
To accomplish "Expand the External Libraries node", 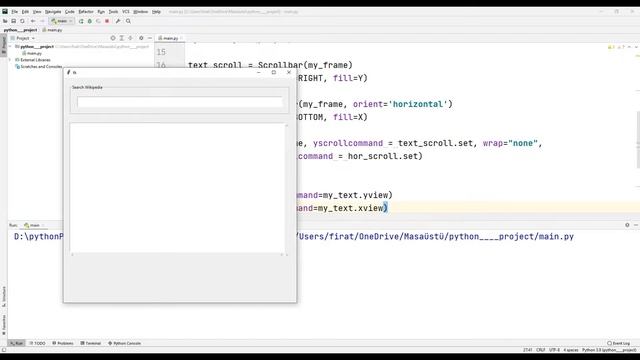I will coord(11,60).
